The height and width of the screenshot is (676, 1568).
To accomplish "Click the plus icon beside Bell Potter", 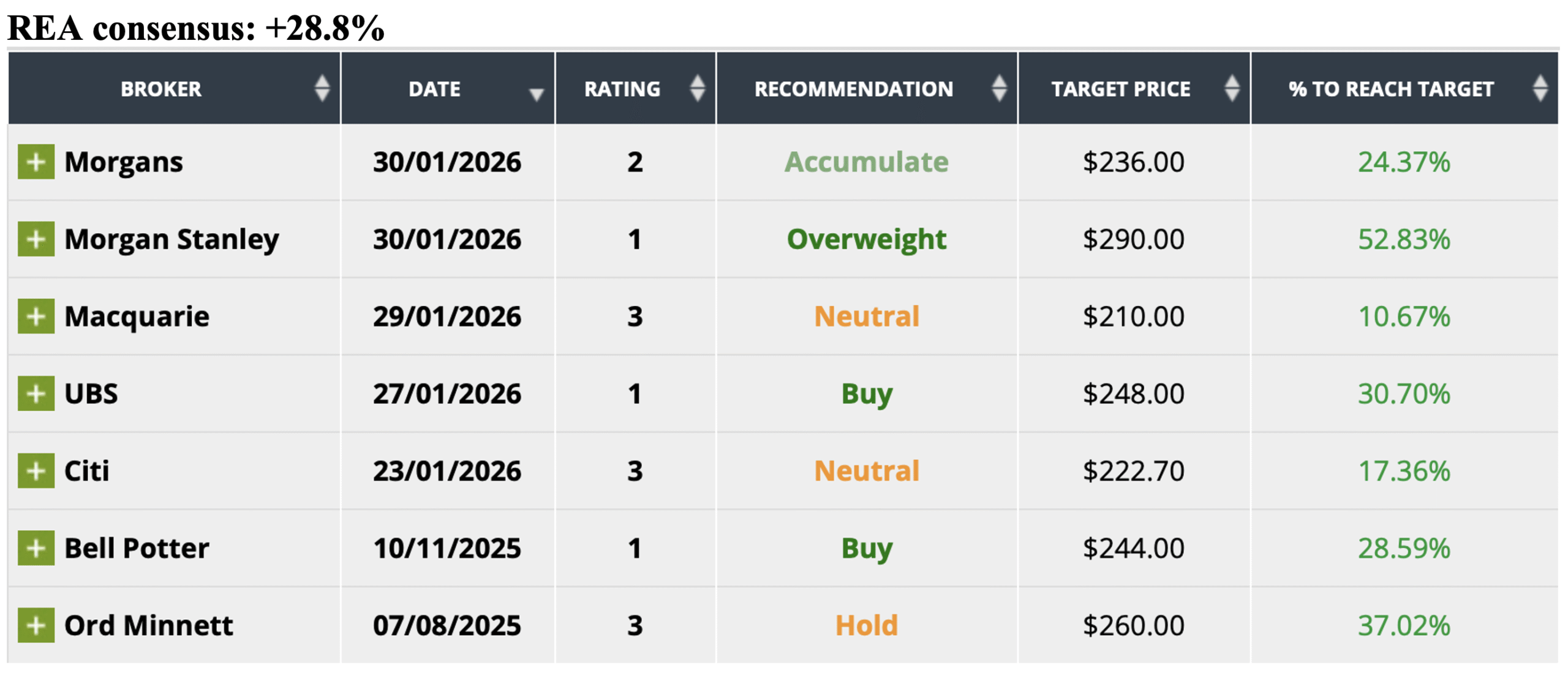I will click(36, 547).
